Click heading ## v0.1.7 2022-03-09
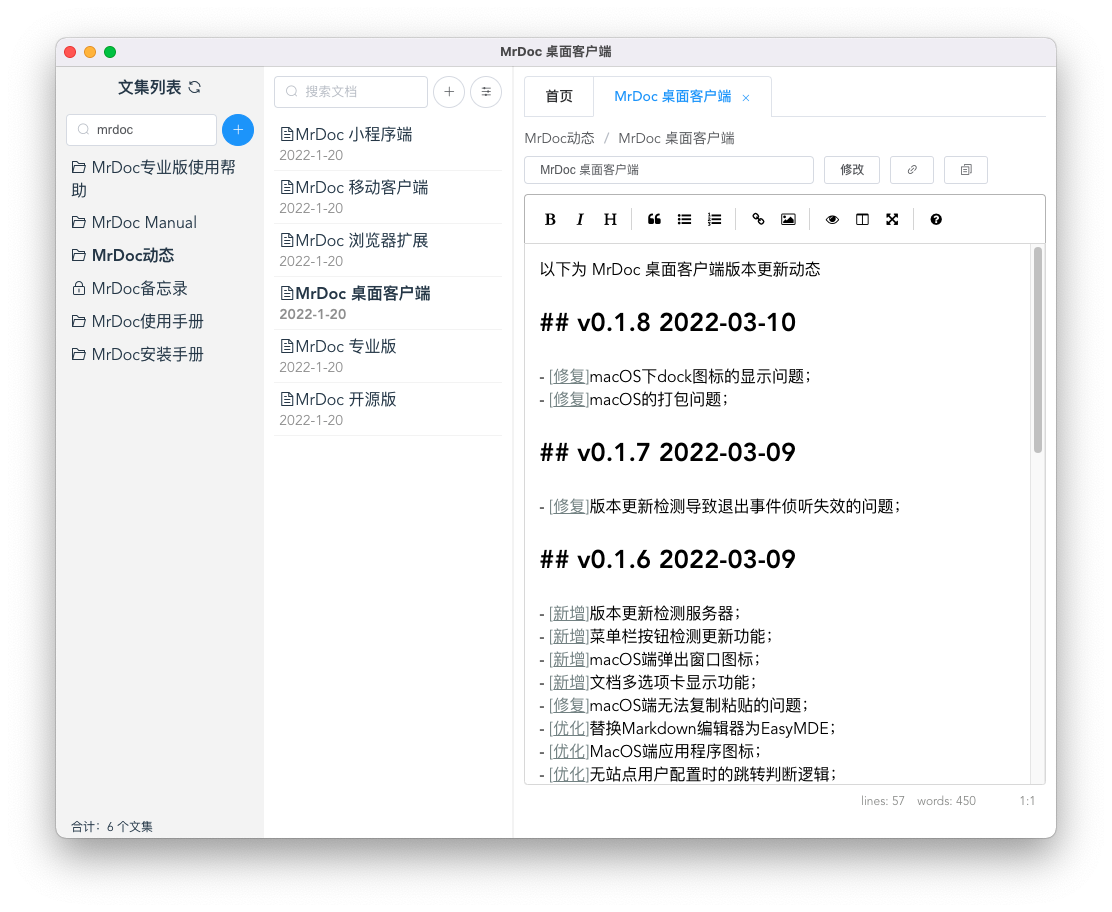 click(x=668, y=452)
